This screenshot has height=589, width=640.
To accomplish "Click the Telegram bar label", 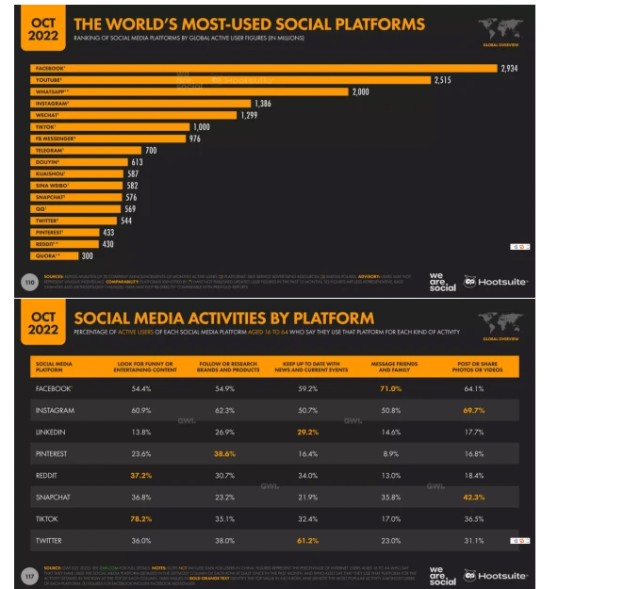I will [x=49, y=151].
